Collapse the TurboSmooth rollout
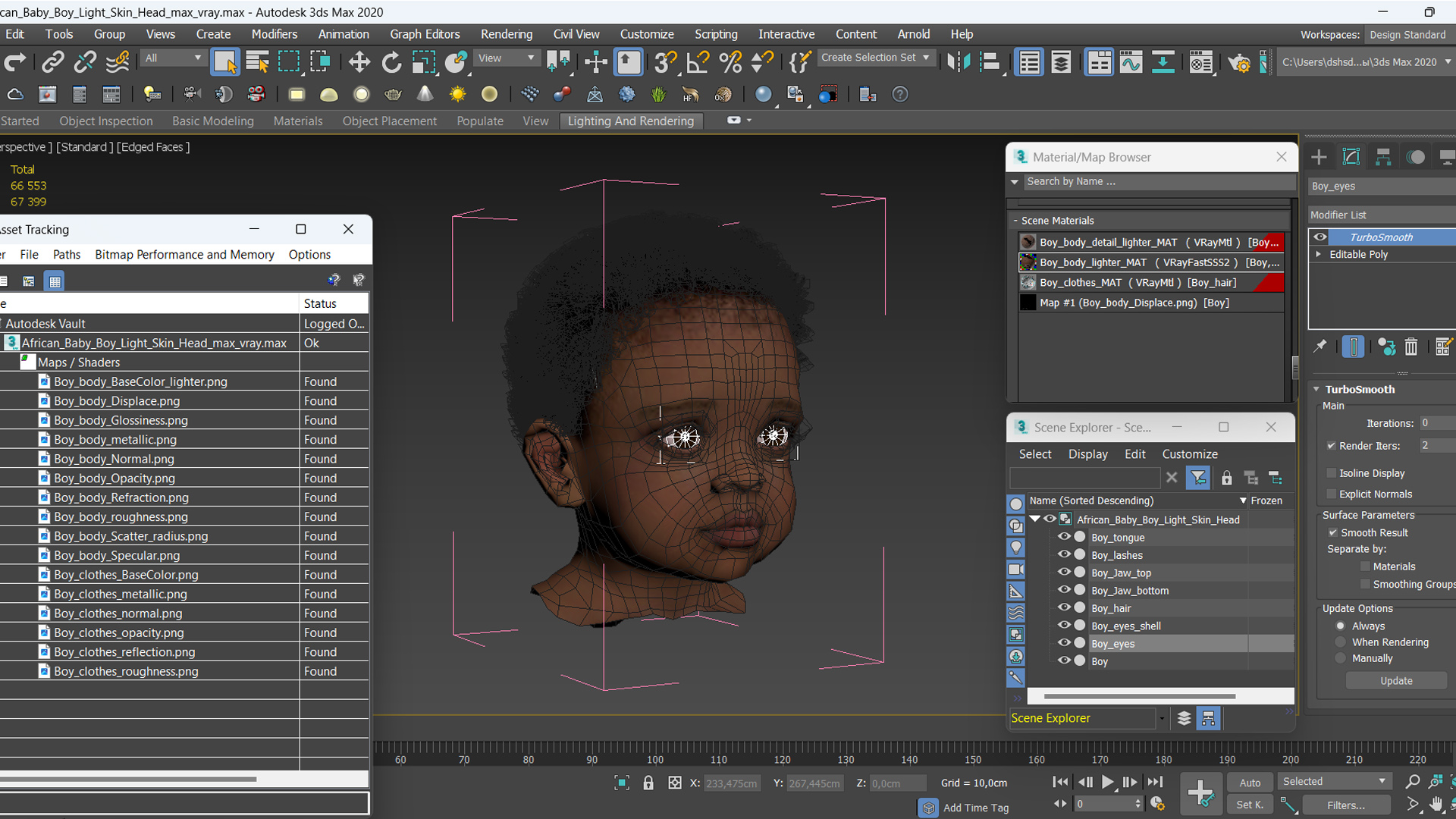This screenshot has width=1456, height=819. pos(1316,389)
